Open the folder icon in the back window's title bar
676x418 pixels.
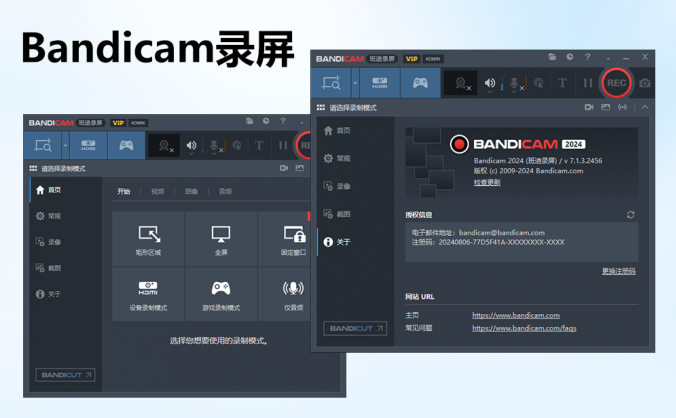click(249, 121)
